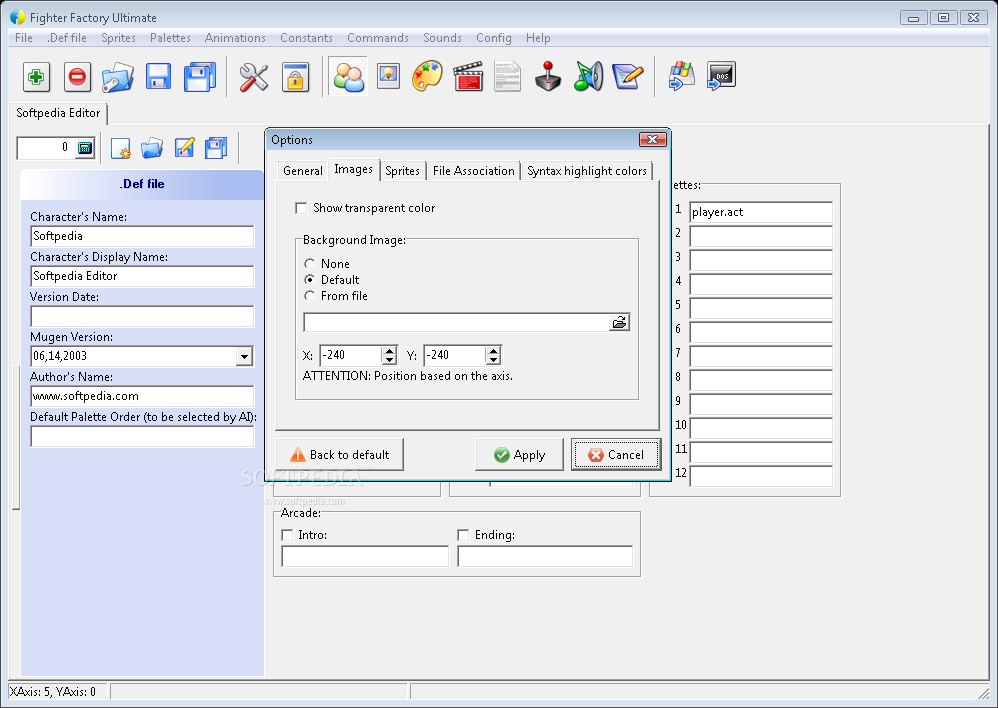Increase the X position spinner value
Screen dimensions: 998x708
389,351
